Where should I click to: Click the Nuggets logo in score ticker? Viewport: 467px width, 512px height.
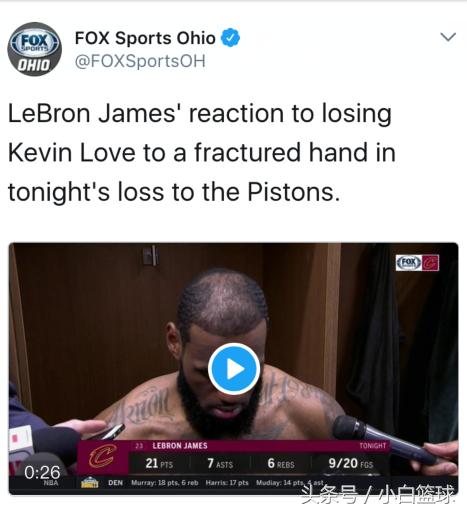click(90, 483)
